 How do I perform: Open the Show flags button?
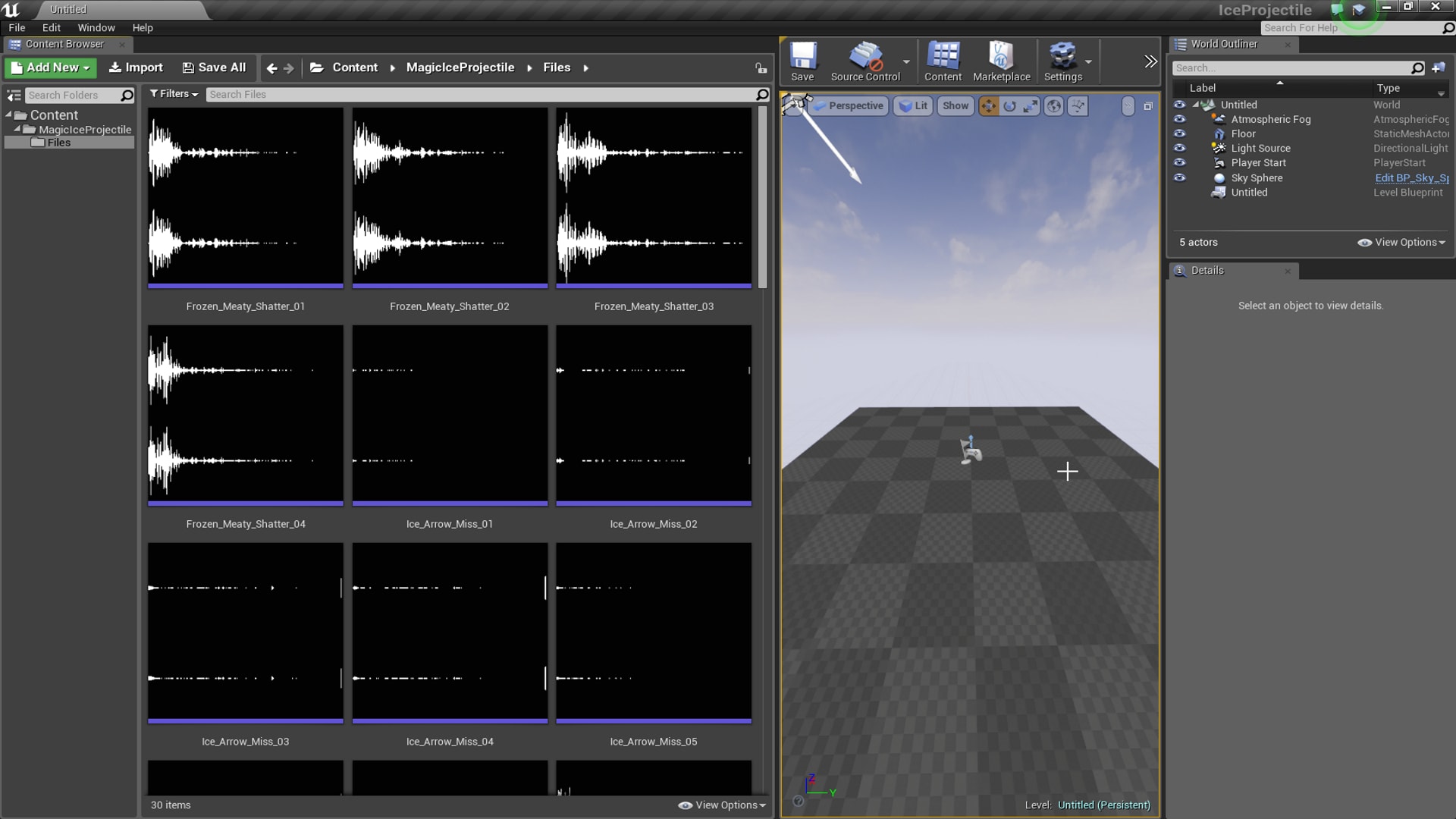[x=955, y=106]
